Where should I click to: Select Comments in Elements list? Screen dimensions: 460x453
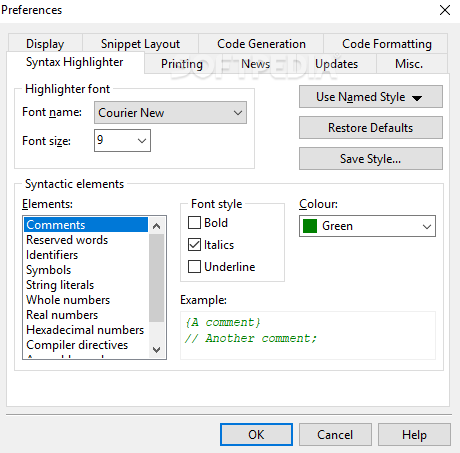coord(86,225)
